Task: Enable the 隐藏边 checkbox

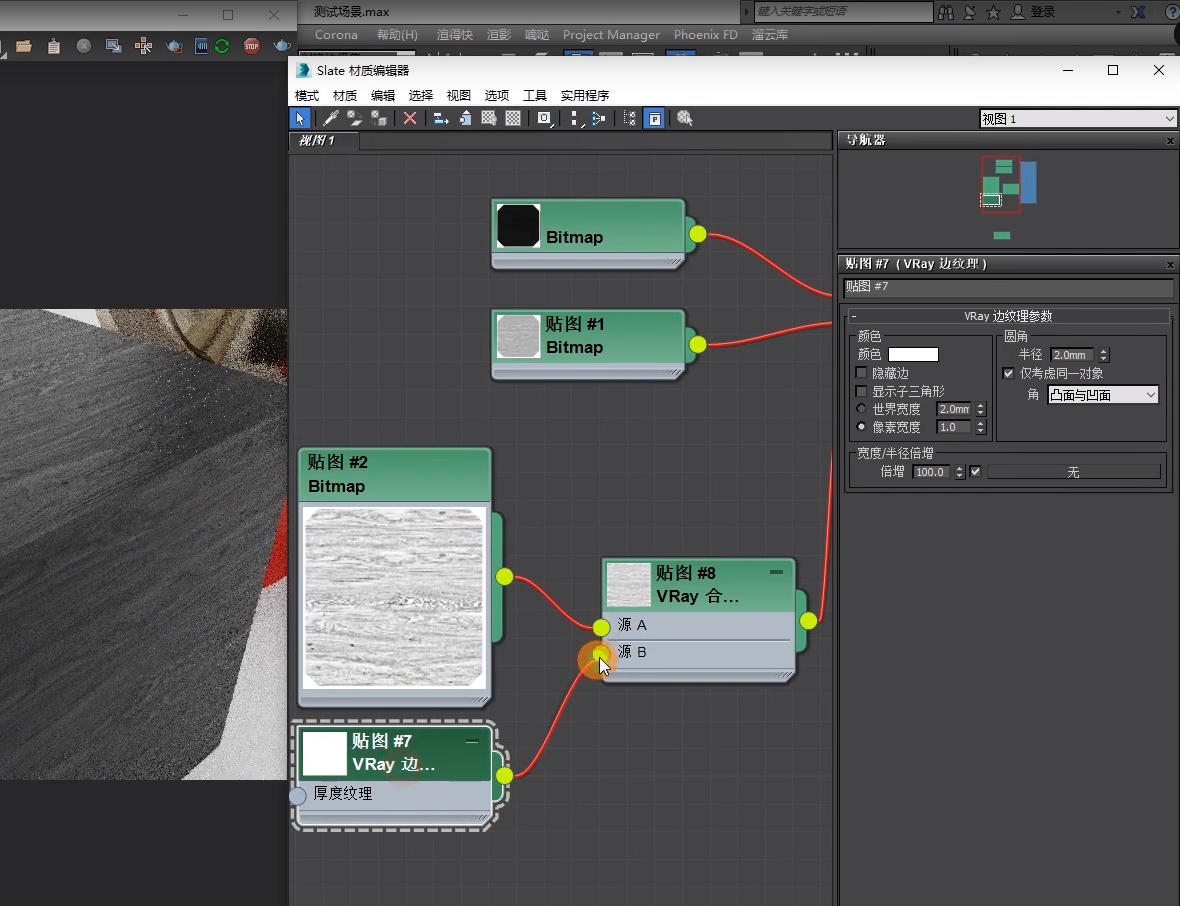Action: click(862, 373)
